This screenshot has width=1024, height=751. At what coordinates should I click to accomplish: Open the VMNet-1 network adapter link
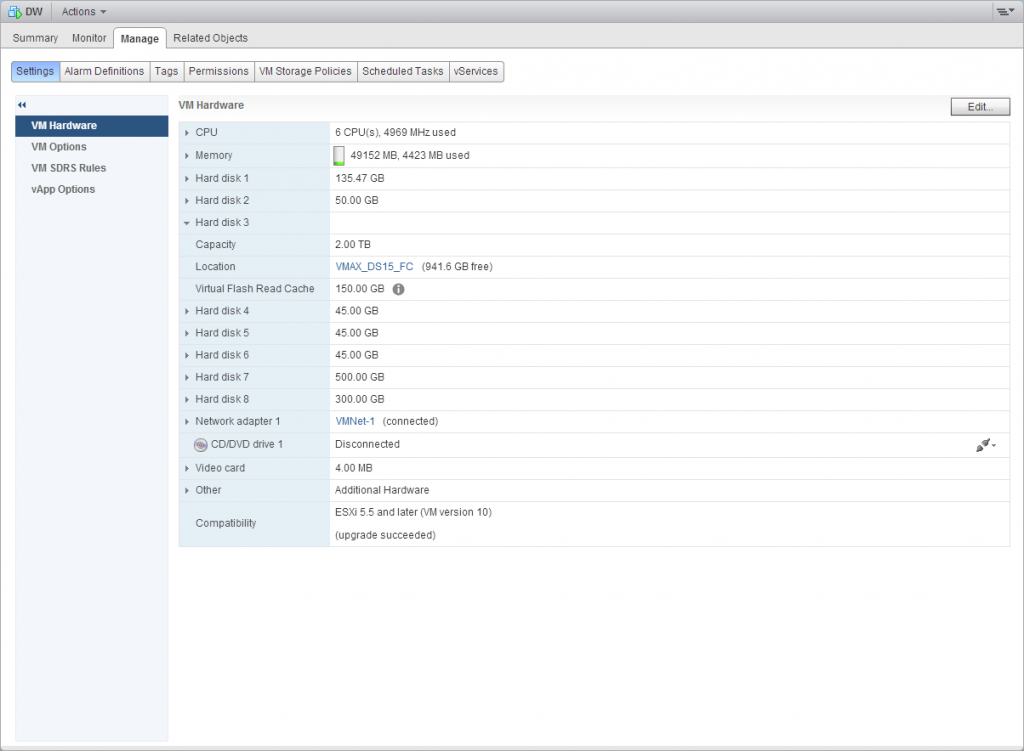pos(355,421)
